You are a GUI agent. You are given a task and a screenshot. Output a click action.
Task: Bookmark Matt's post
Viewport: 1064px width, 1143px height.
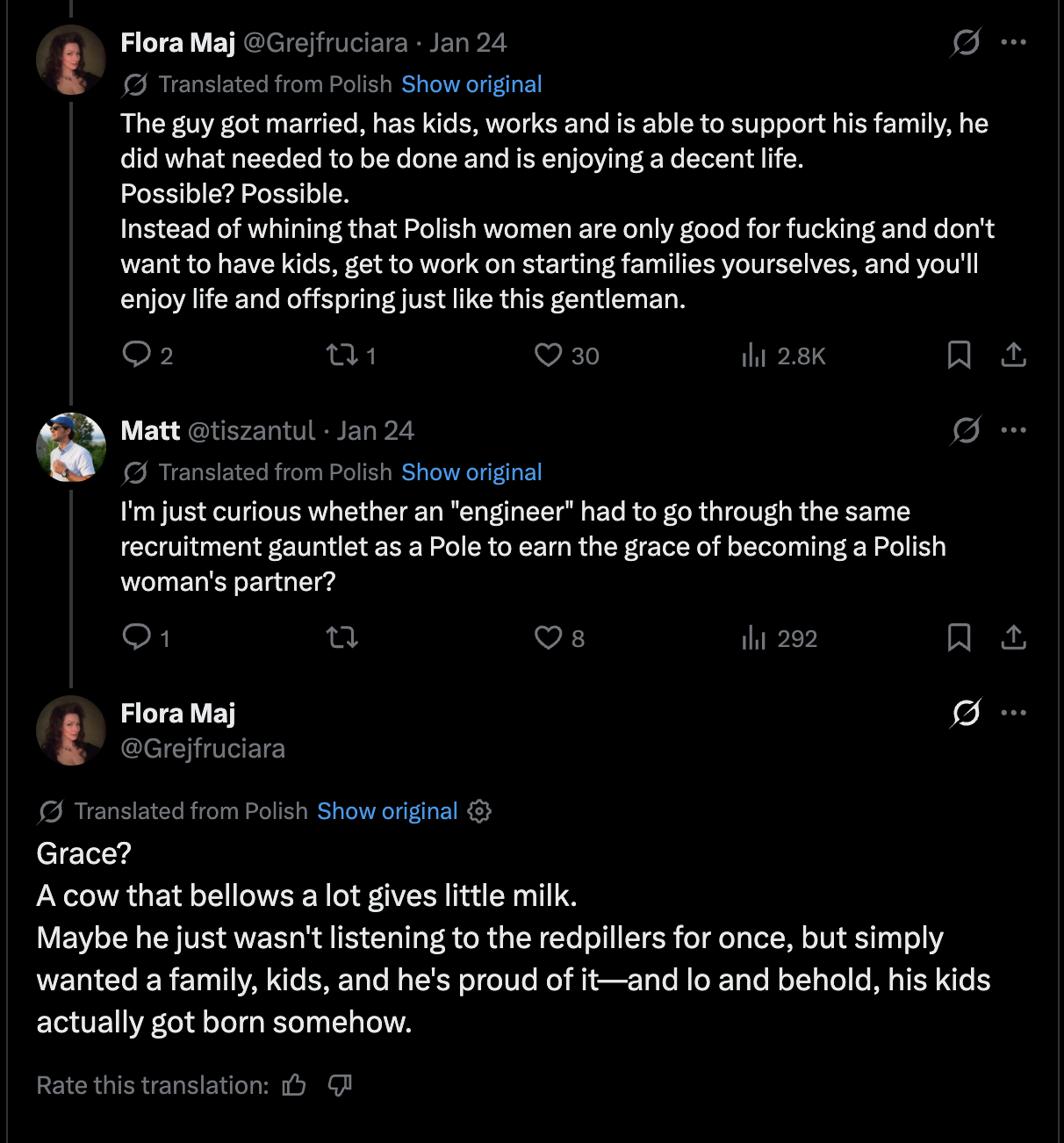[x=959, y=636]
